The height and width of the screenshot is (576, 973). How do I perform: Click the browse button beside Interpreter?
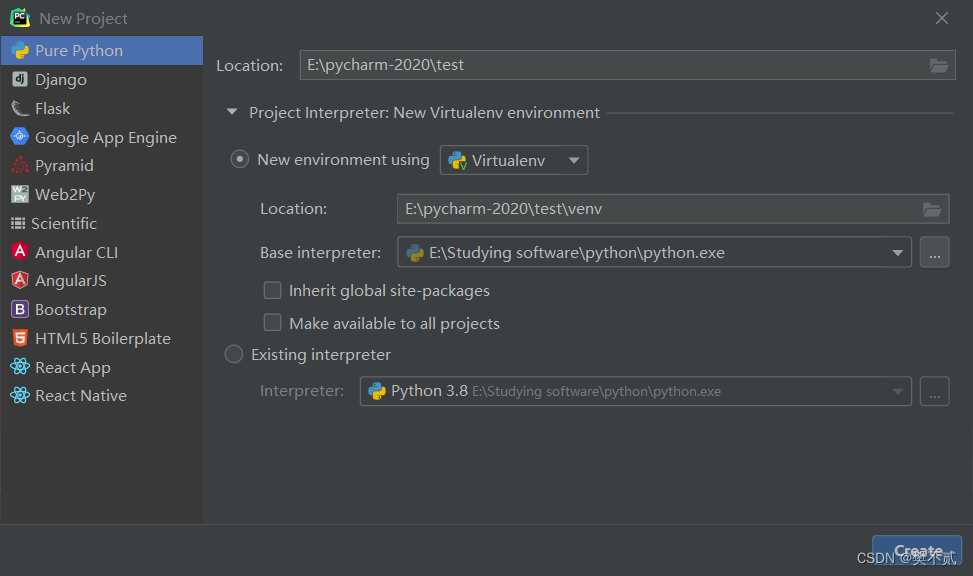tap(934, 391)
